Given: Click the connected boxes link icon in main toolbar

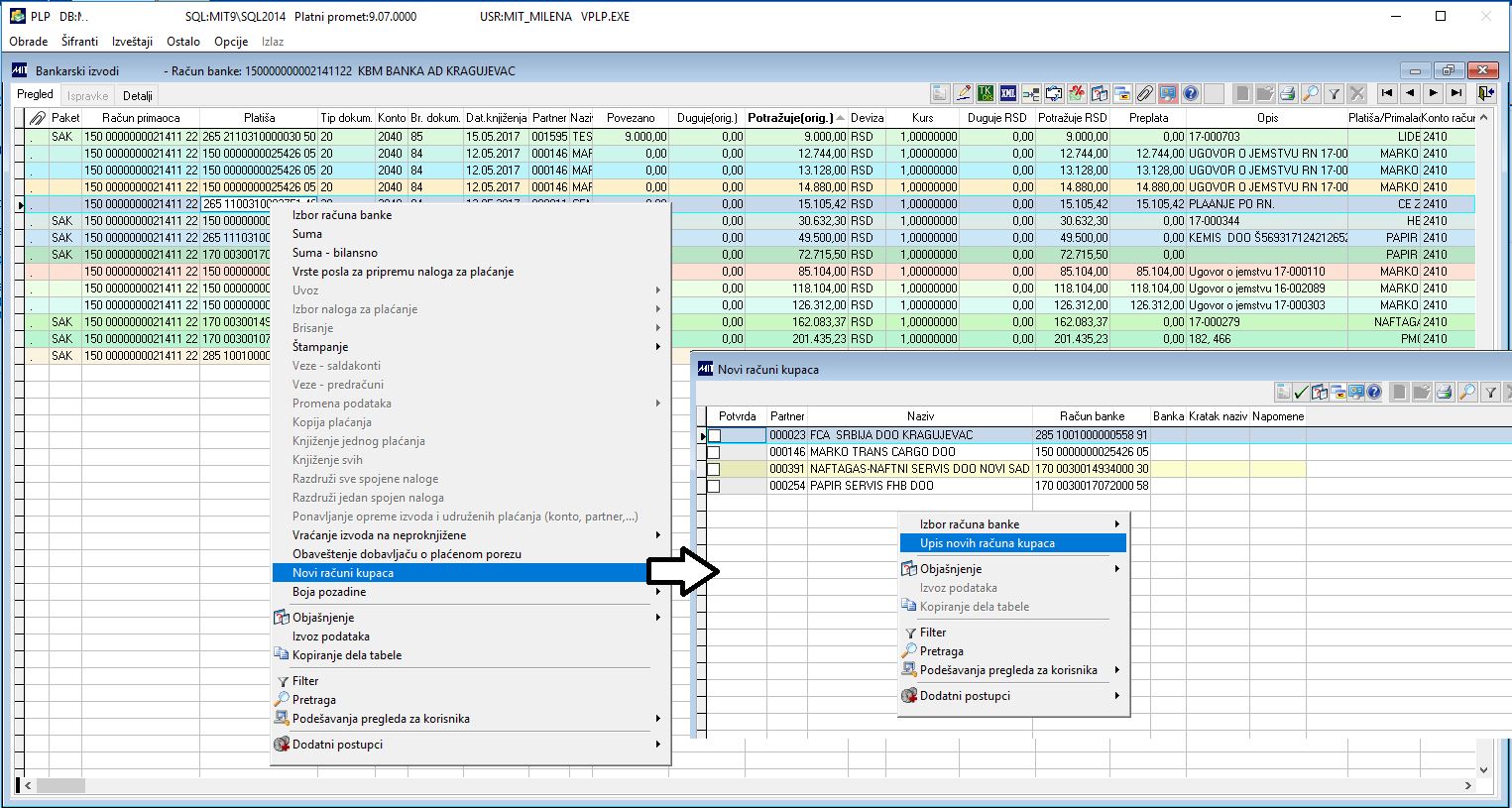Looking at the screenshot, I should pos(1031,93).
